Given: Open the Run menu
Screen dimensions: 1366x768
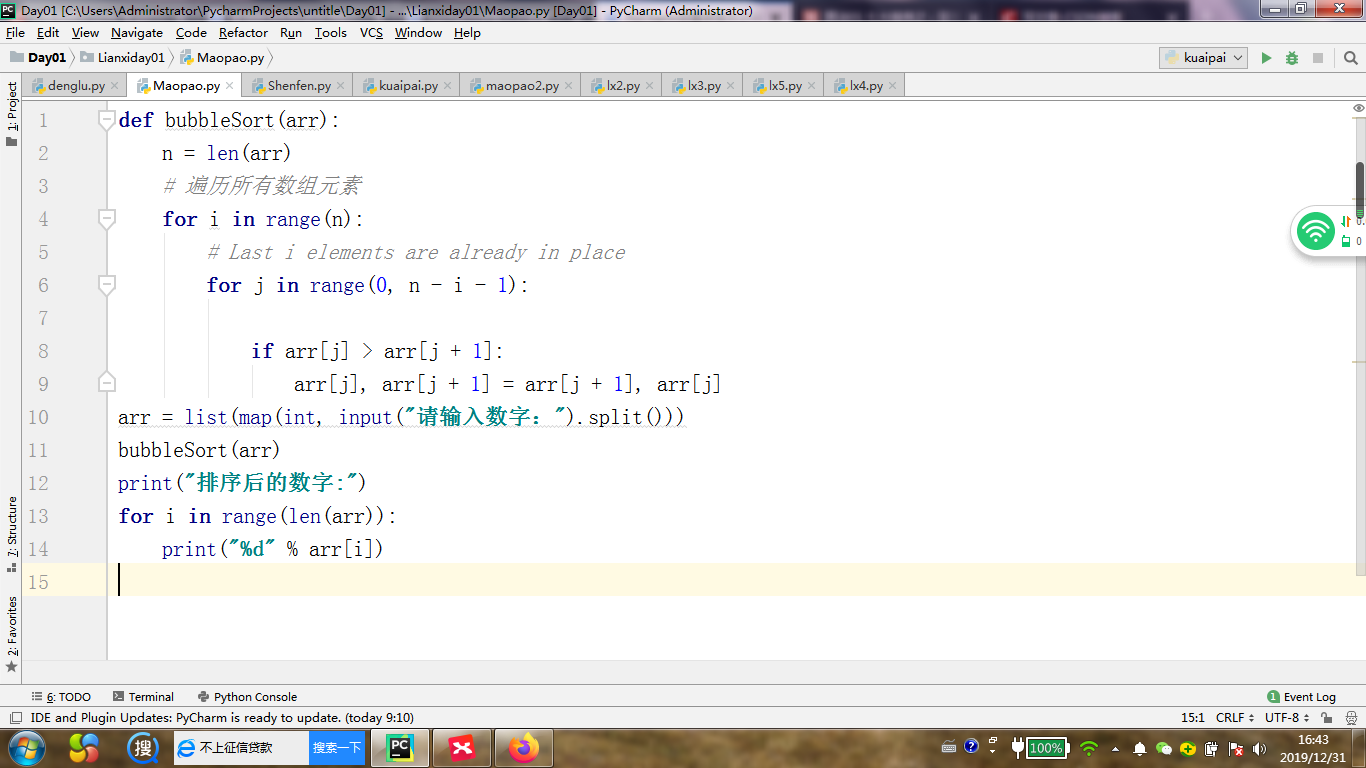Looking at the screenshot, I should (291, 33).
